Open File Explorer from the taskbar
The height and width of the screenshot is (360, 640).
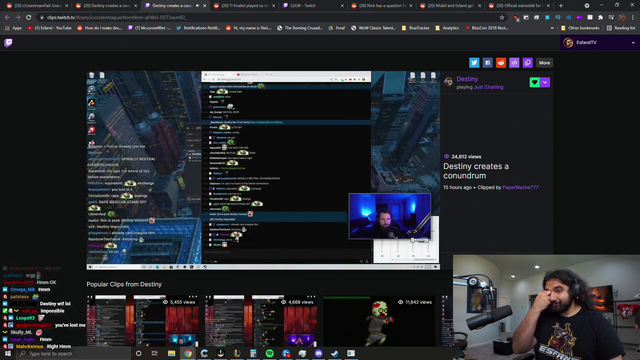[x=171, y=353]
